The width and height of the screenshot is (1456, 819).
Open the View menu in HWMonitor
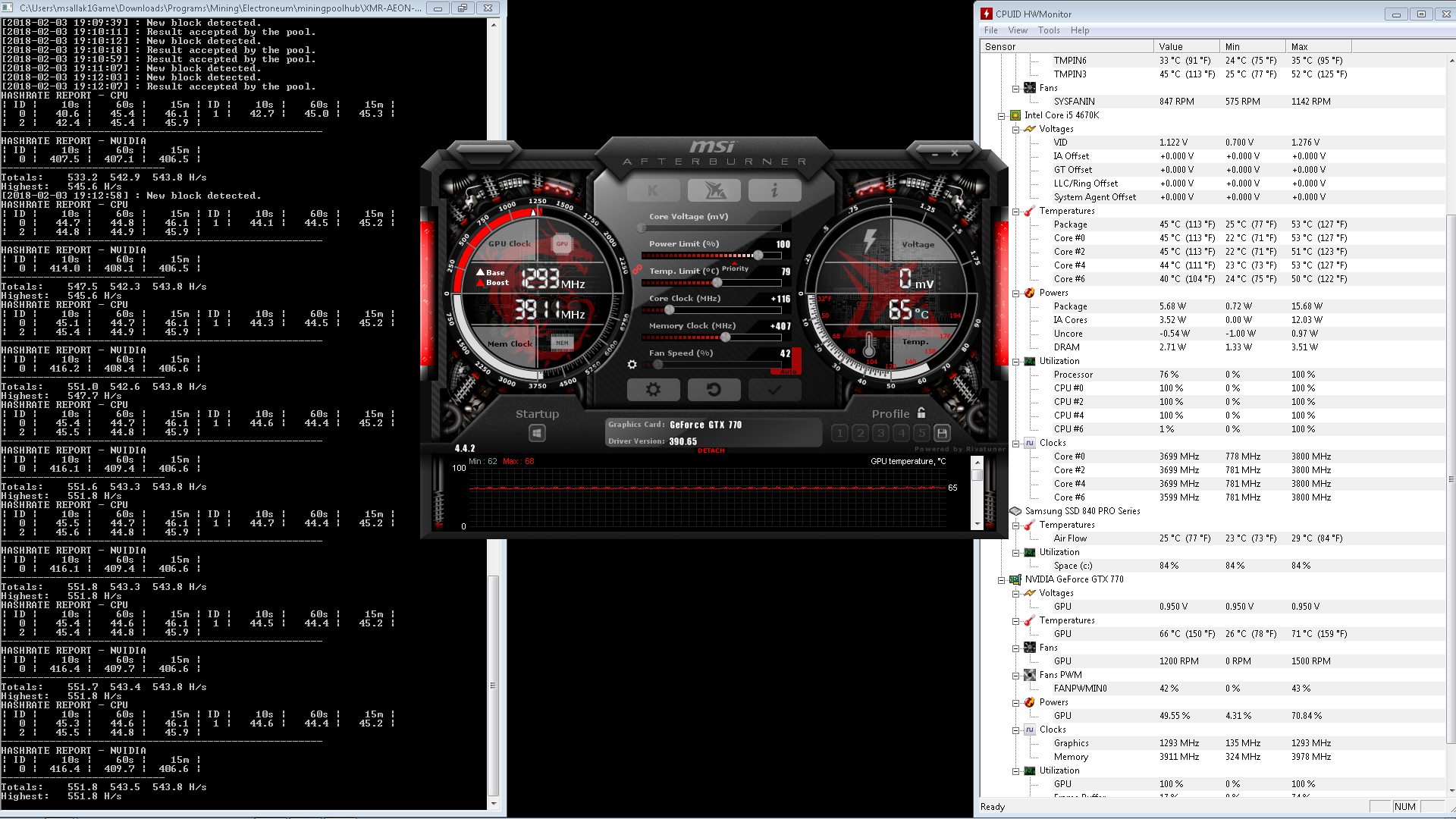point(1018,30)
